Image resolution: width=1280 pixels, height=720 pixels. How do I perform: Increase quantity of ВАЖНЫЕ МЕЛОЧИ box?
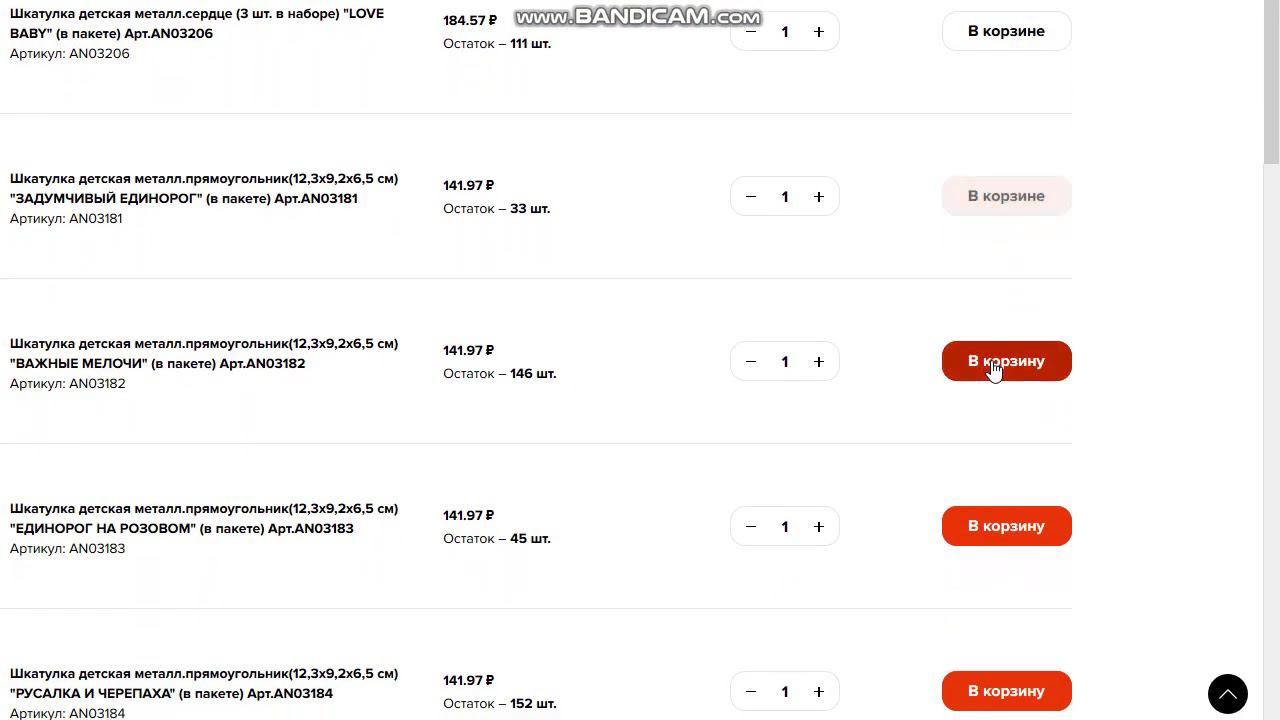(x=818, y=362)
